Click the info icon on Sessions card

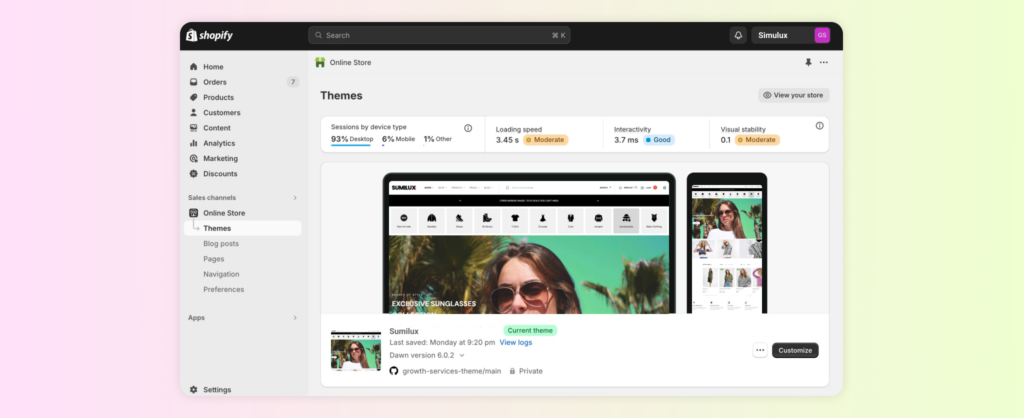coord(468,128)
